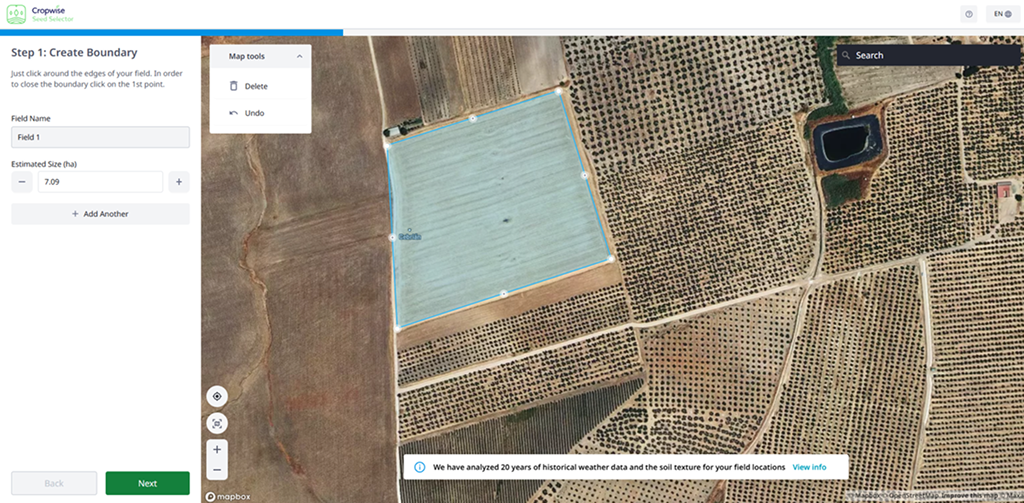Click the Cropwise Seed Selector logo
Image resolution: width=1024 pixels, height=503 pixels.
pos(40,14)
